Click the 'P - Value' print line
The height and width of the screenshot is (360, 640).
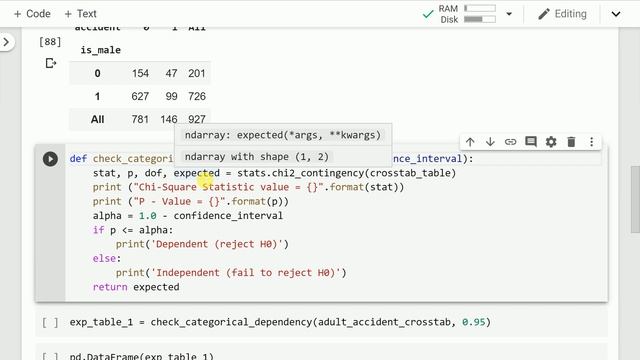191,201
